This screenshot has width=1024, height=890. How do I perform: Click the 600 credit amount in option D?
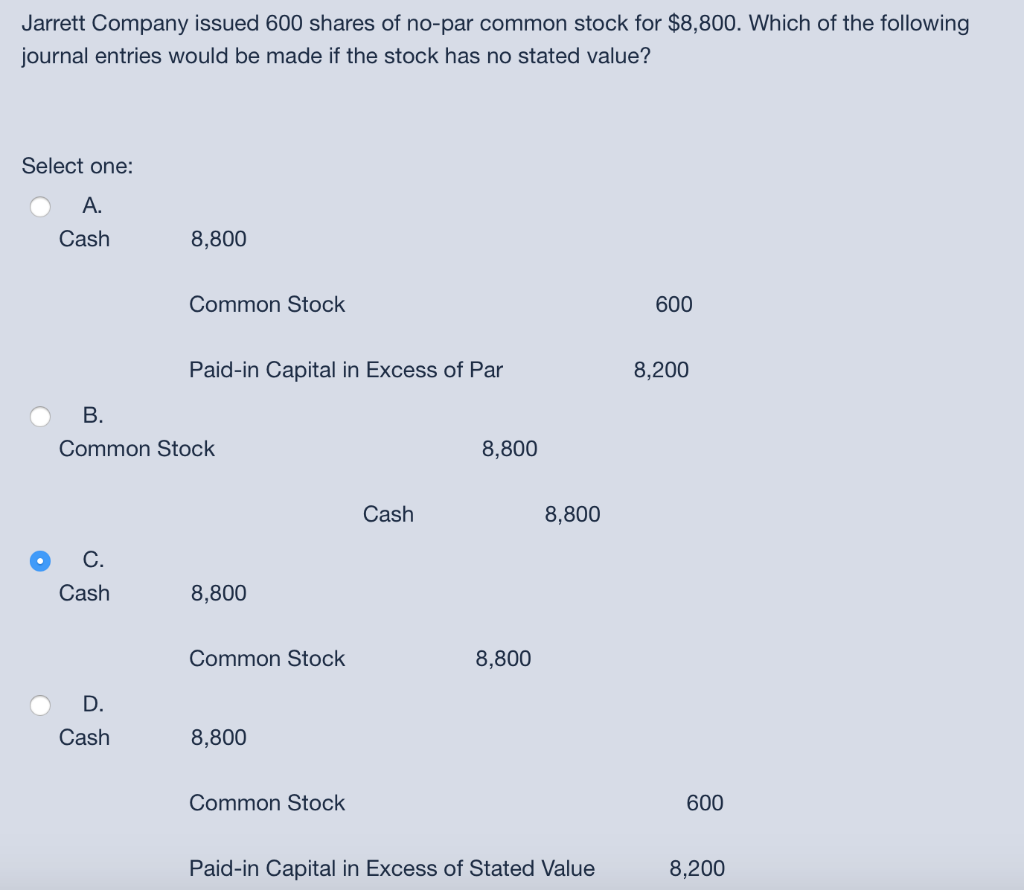pyautogui.click(x=705, y=802)
